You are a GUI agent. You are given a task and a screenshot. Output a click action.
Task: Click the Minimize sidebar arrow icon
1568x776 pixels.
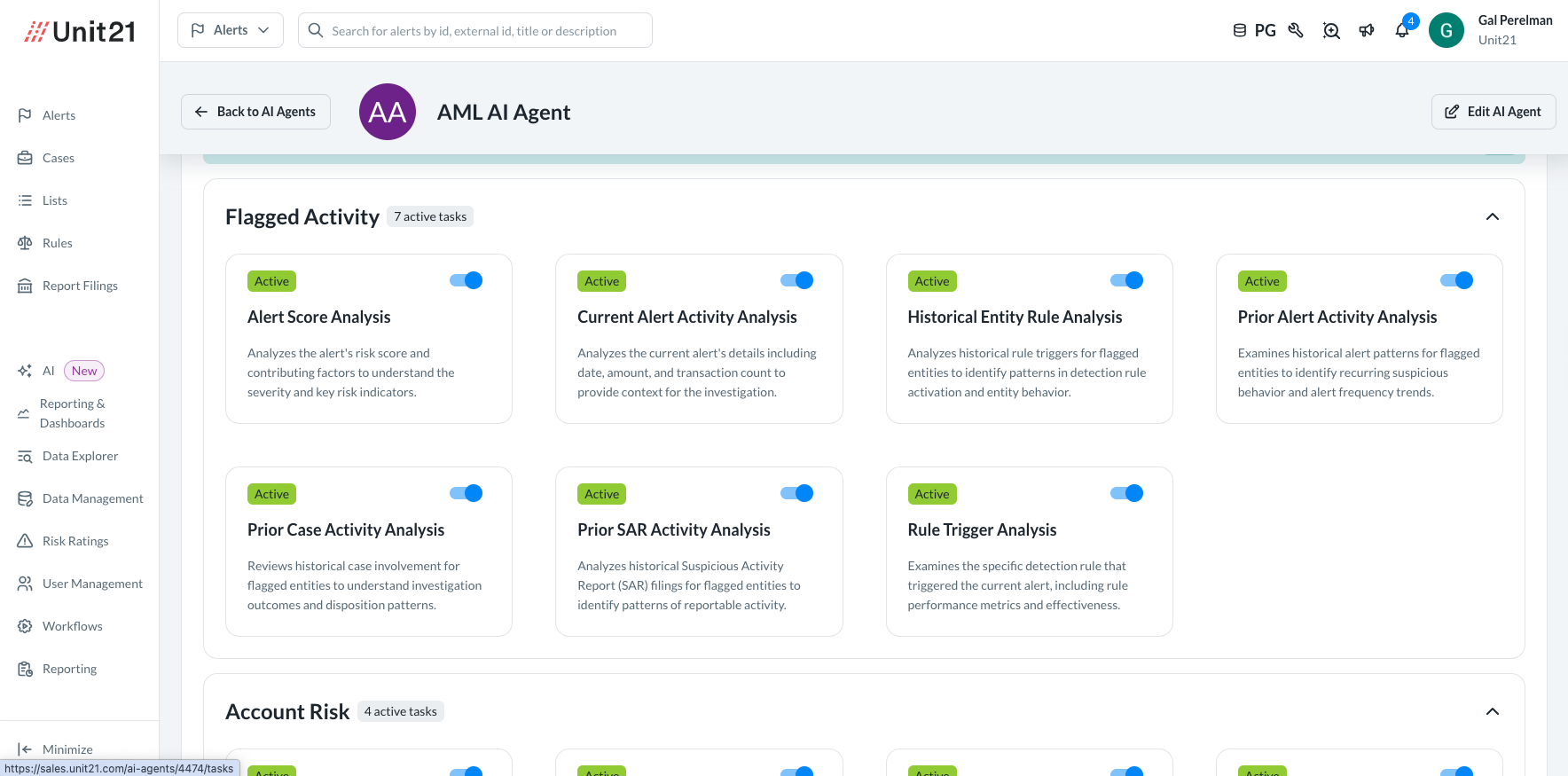[25, 749]
